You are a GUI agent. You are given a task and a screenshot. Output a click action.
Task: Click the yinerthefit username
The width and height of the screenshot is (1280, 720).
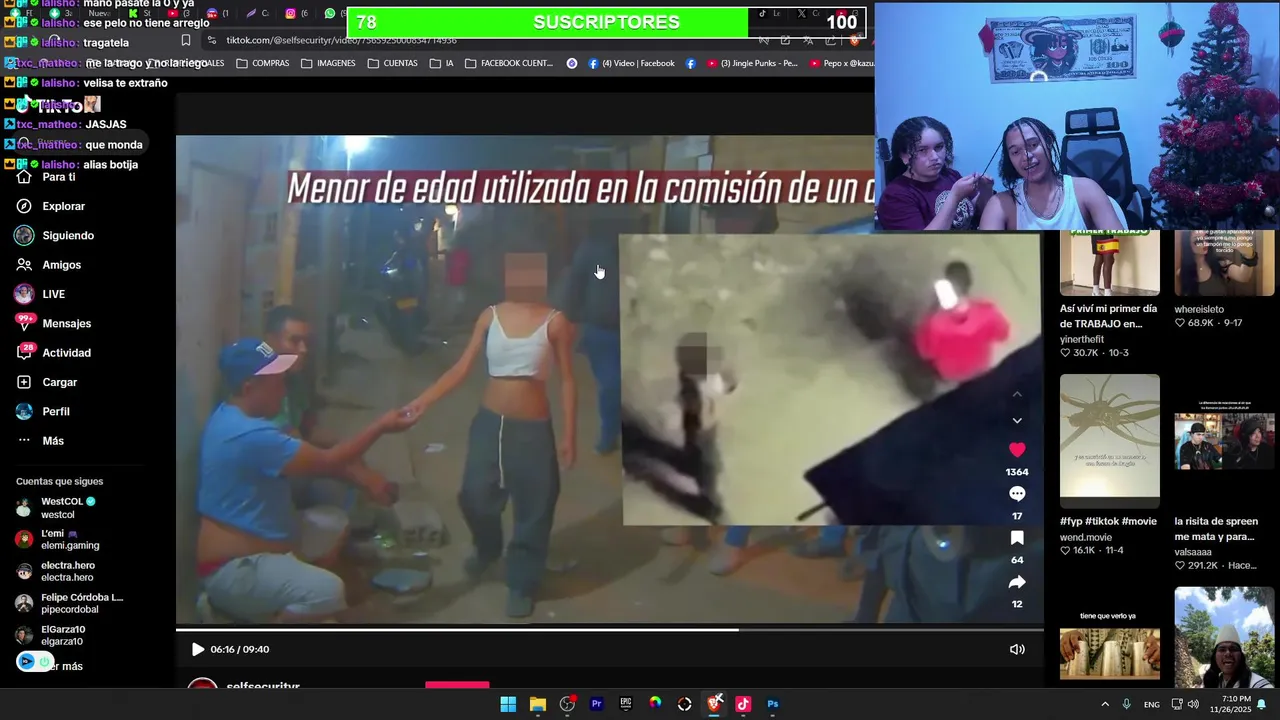(x=1082, y=339)
